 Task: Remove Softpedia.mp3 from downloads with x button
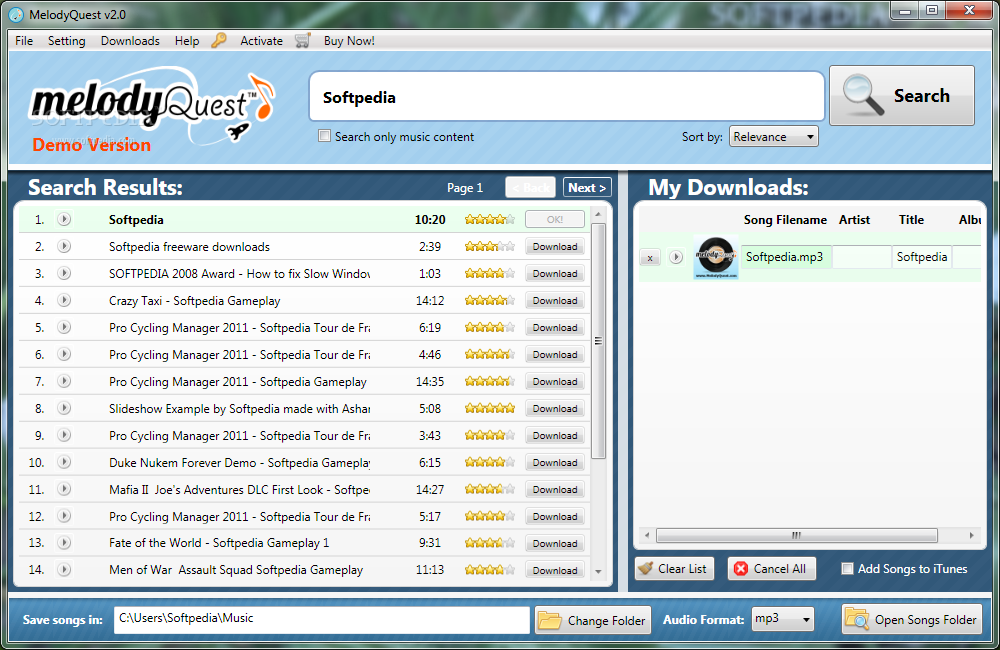point(650,258)
